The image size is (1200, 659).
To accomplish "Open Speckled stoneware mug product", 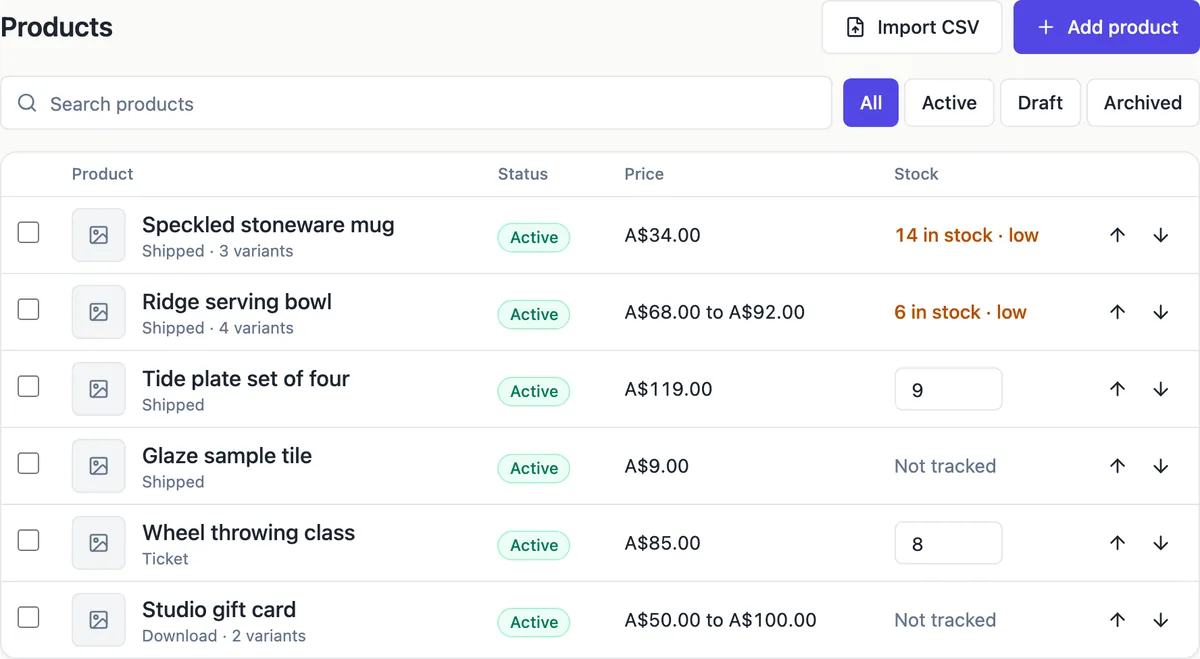I will [x=268, y=225].
